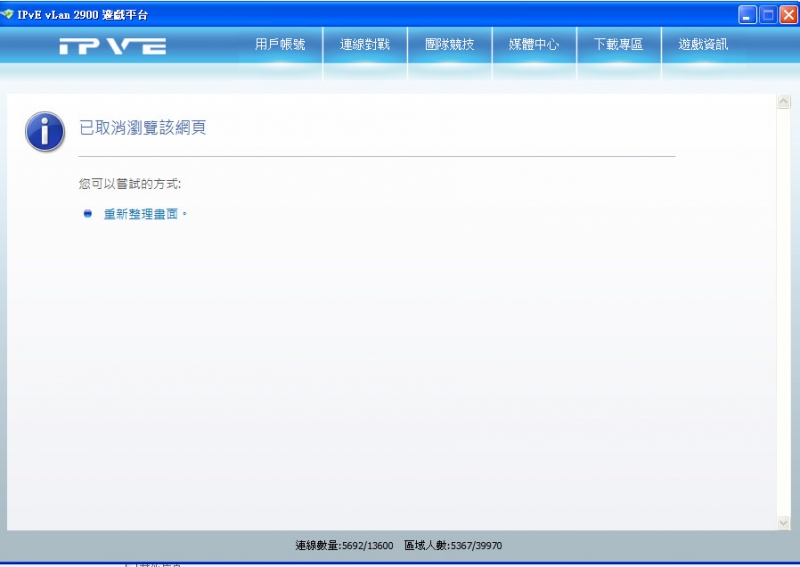
Task: Click the blue information icon
Action: [x=45, y=131]
